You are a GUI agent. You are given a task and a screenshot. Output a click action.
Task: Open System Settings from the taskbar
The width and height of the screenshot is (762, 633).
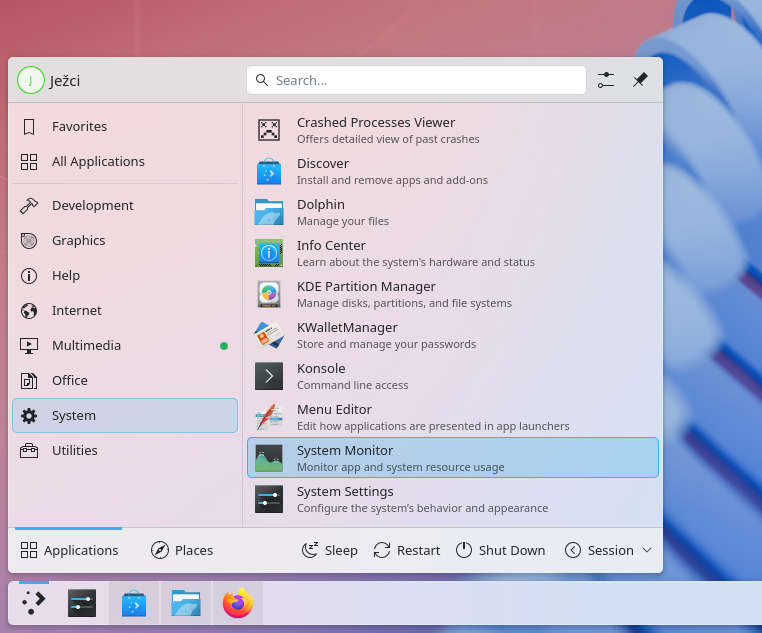(82, 603)
